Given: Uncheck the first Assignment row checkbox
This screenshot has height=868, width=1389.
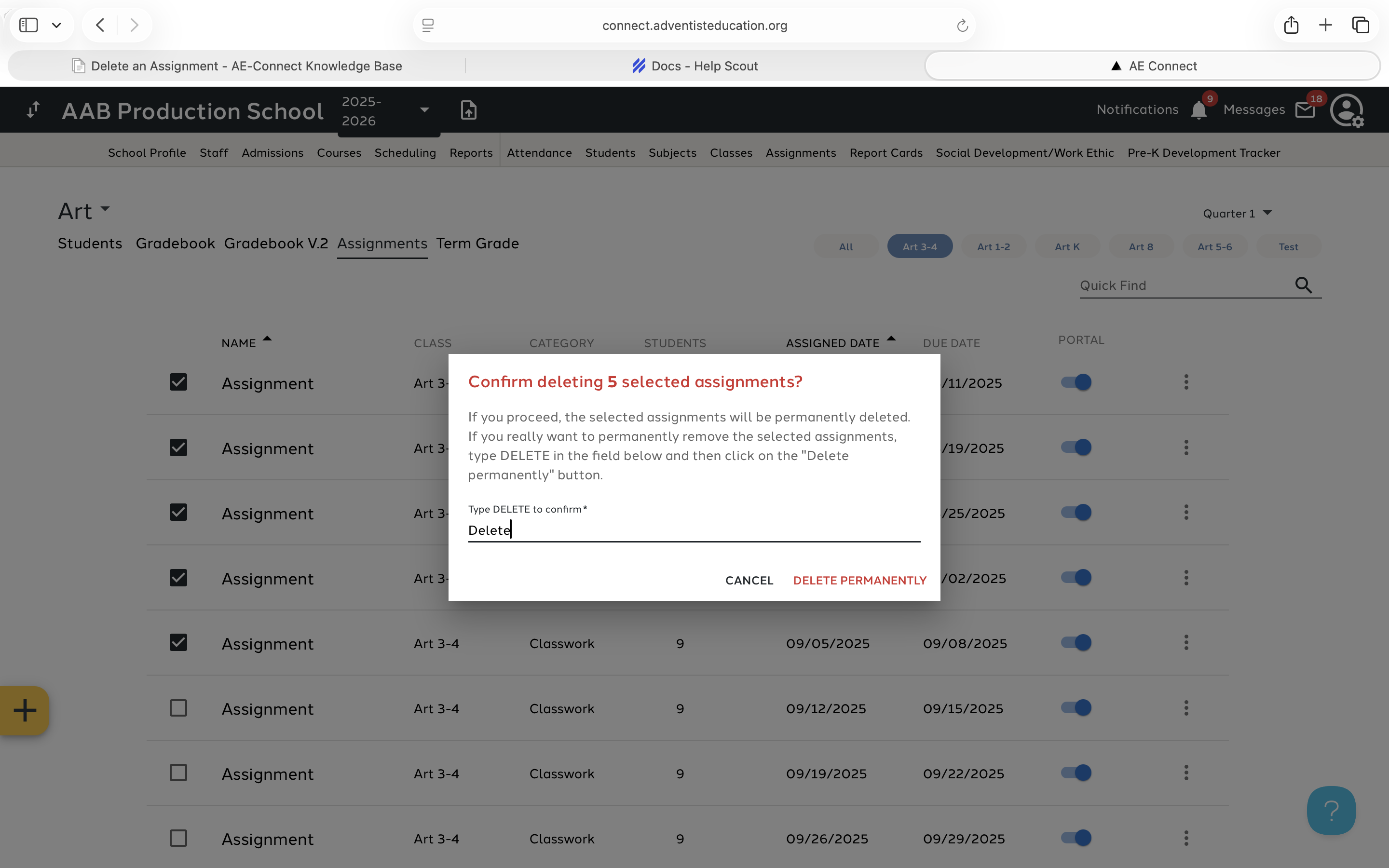Looking at the screenshot, I should tap(178, 382).
